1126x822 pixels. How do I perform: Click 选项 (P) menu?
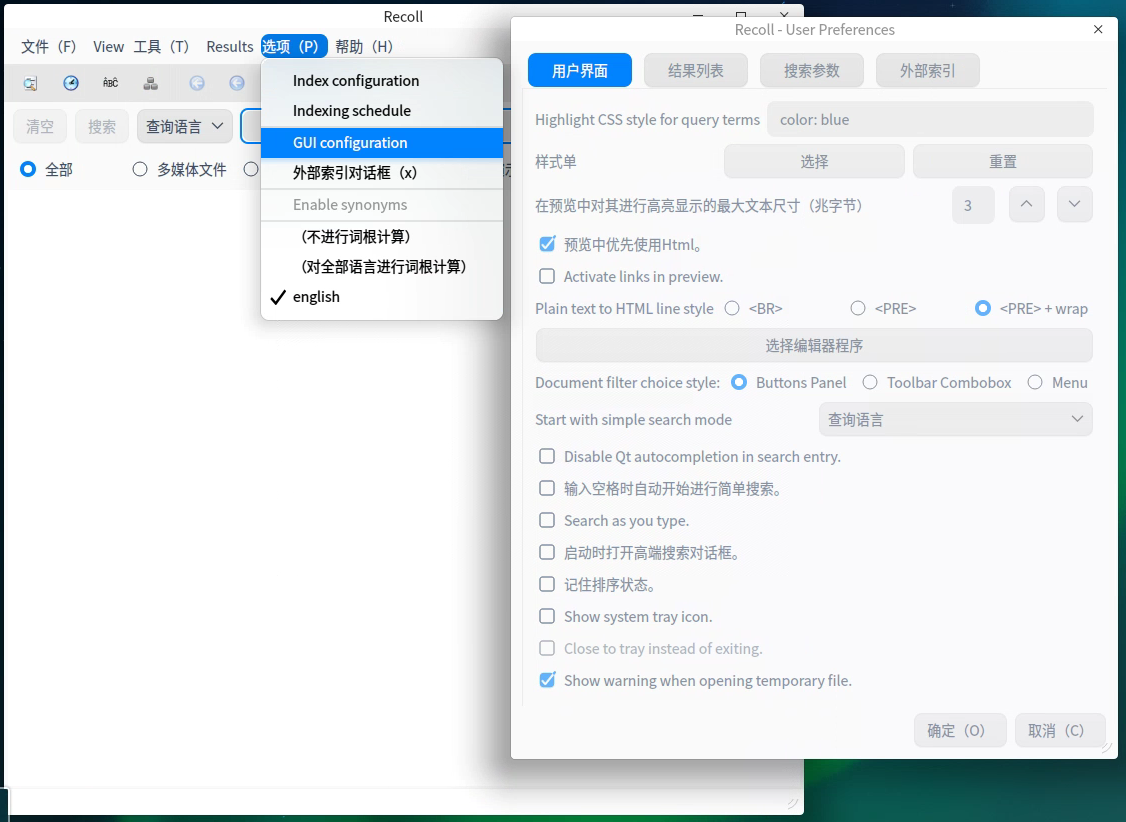coord(294,47)
